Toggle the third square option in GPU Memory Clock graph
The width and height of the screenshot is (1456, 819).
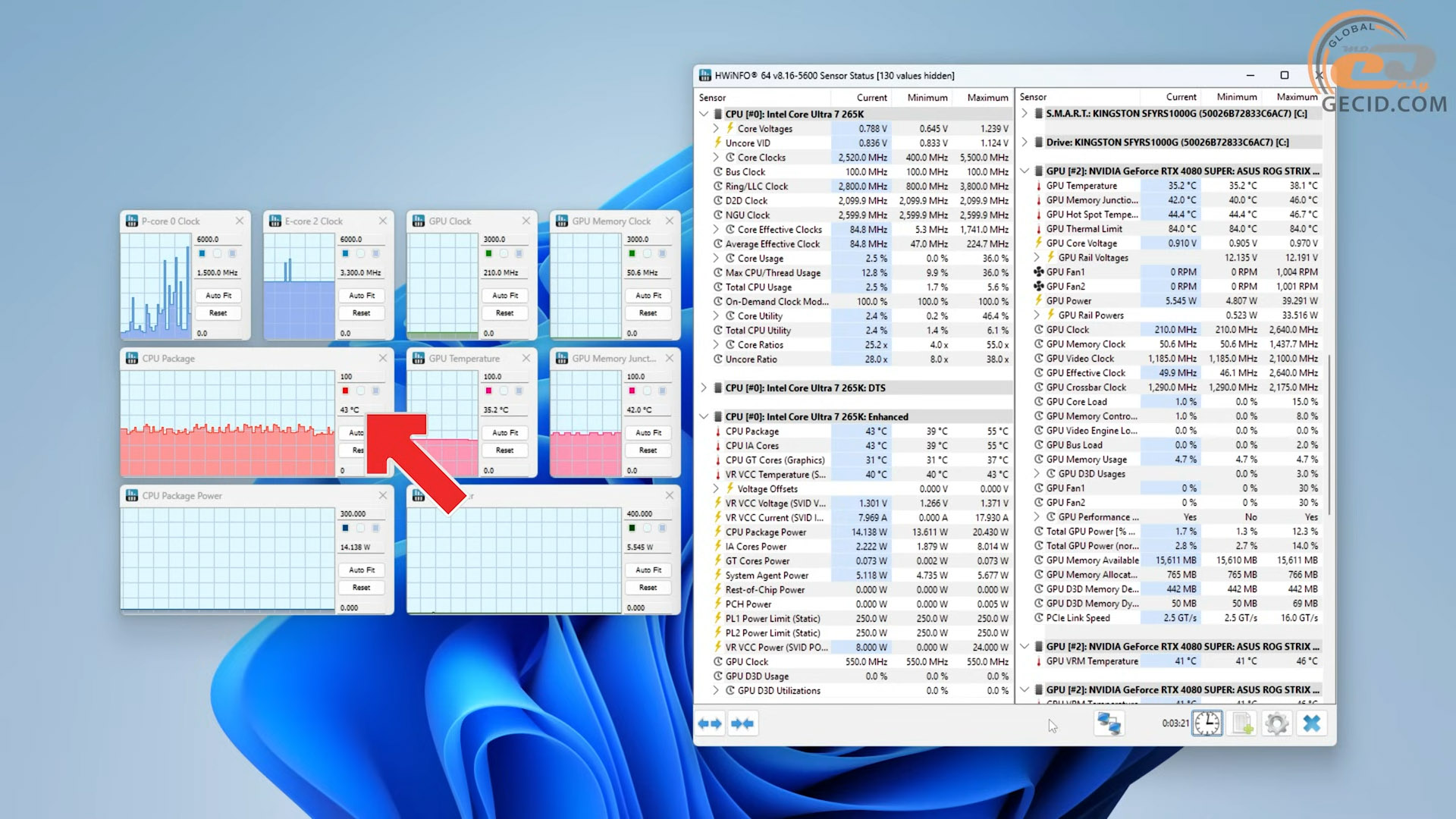pos(662,253)
